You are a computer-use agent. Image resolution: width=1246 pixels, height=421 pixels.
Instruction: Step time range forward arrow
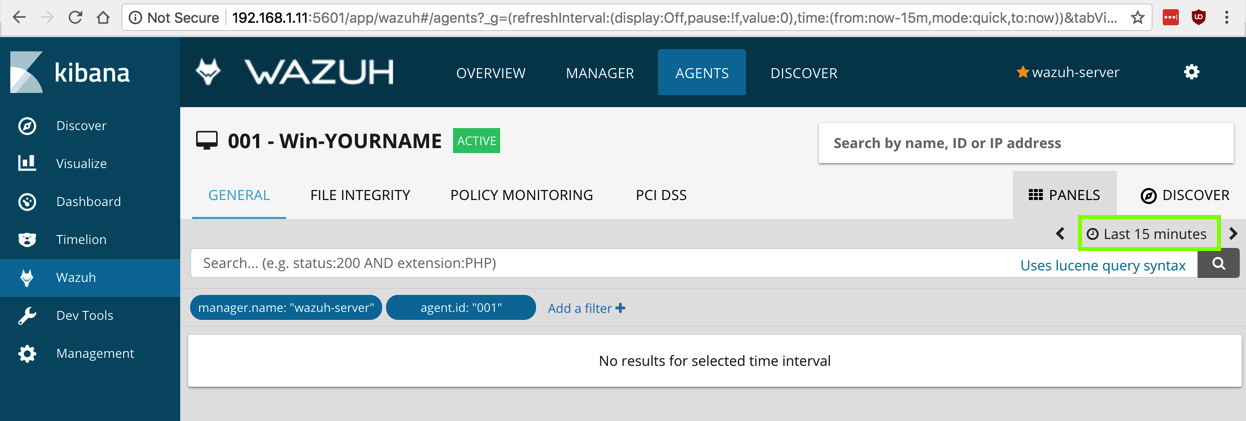(1233, 234)
